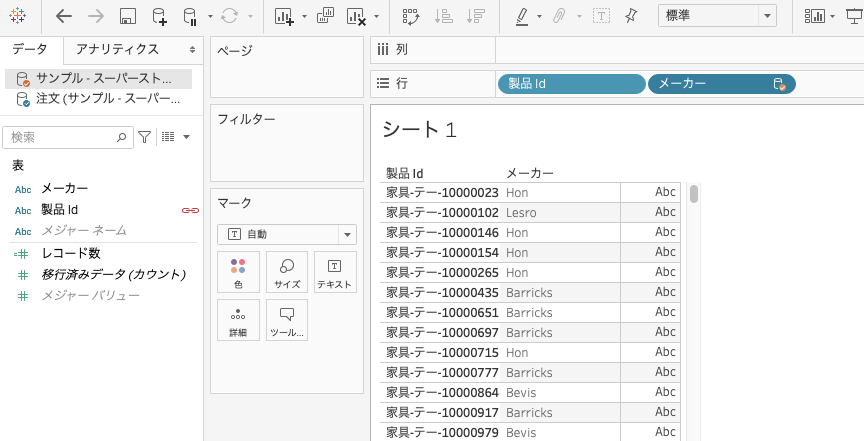The image size is (864, 441).
Task: Click the Bevis cell in the 家具-テー-10000979 row
Action: point(521,433)
